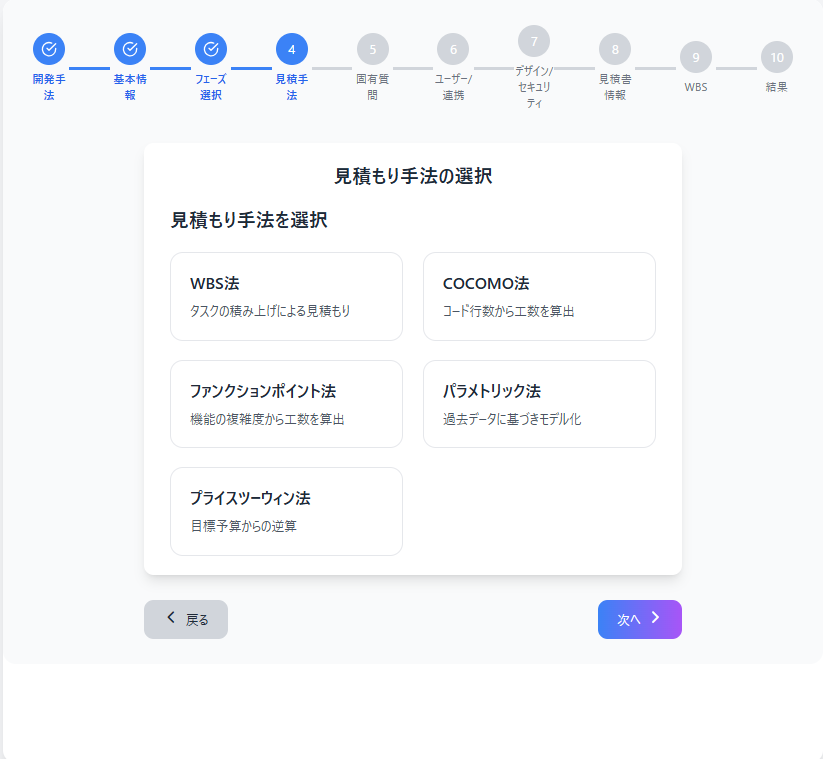Select the WBS法 estimation method card
Screen dimensions: 823x759
(x=286, y=296)
